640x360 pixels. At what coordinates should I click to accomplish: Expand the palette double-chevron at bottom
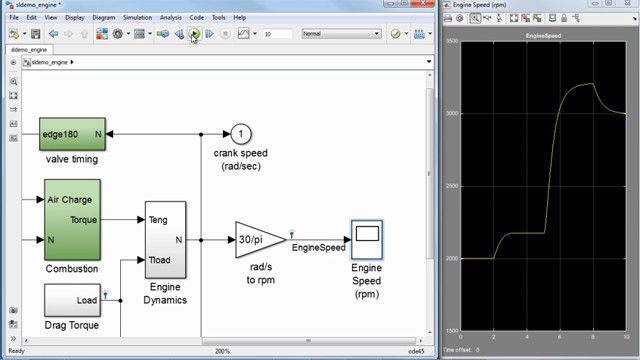13,338
